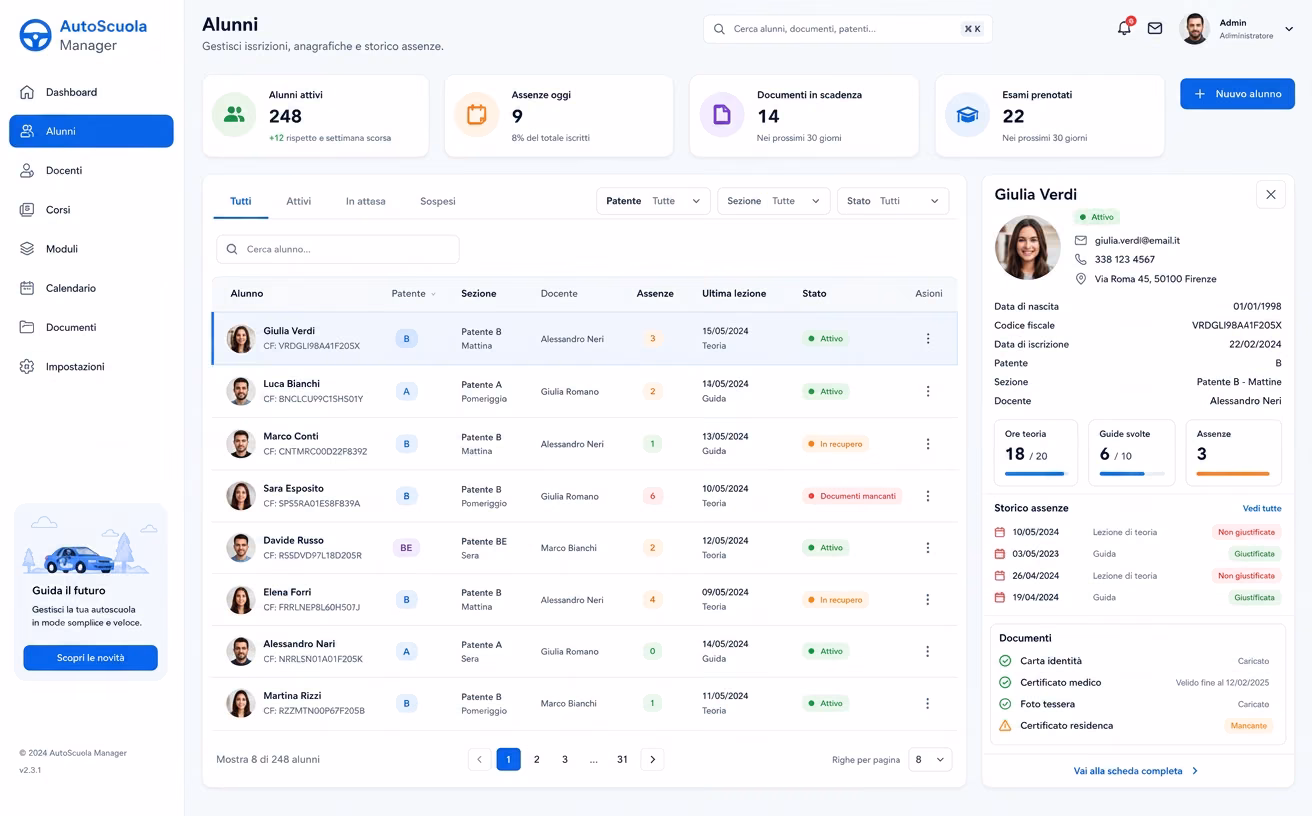Open Vai alla scheda completa link
The width and height of the screenshot is (1312, 816).
pos(1136,771)
